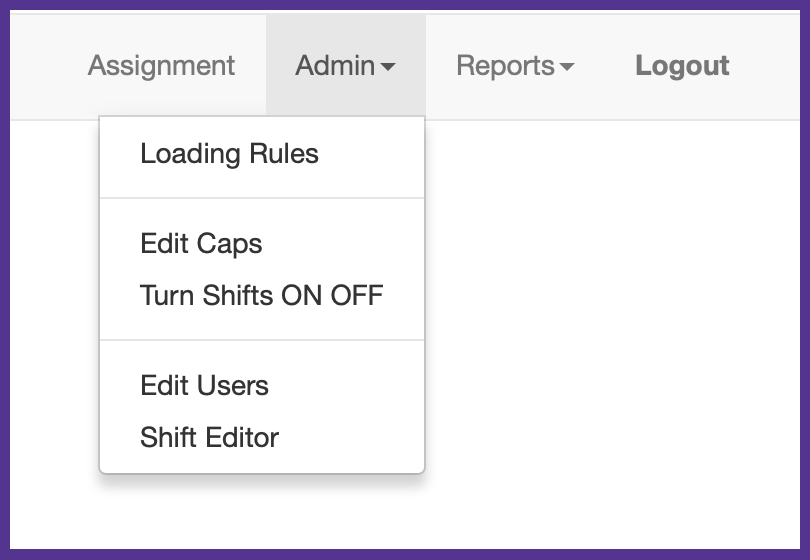Click the word Reports in navbar
Image resolution: width=810 pixels, height=560 pixels.
[505, 66]
